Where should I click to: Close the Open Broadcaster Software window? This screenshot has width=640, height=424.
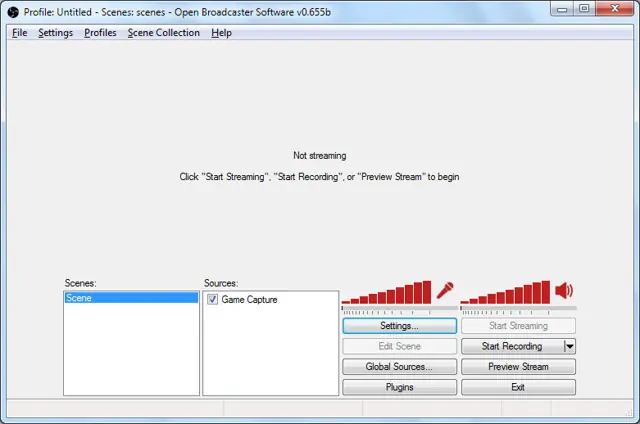(615, 9)
